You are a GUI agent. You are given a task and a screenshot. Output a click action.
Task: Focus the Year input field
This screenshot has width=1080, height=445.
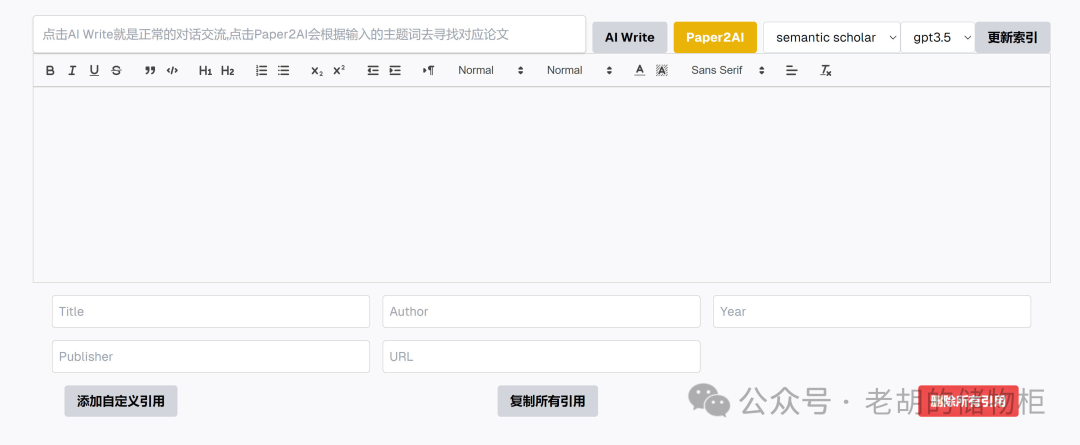(872, 311)
